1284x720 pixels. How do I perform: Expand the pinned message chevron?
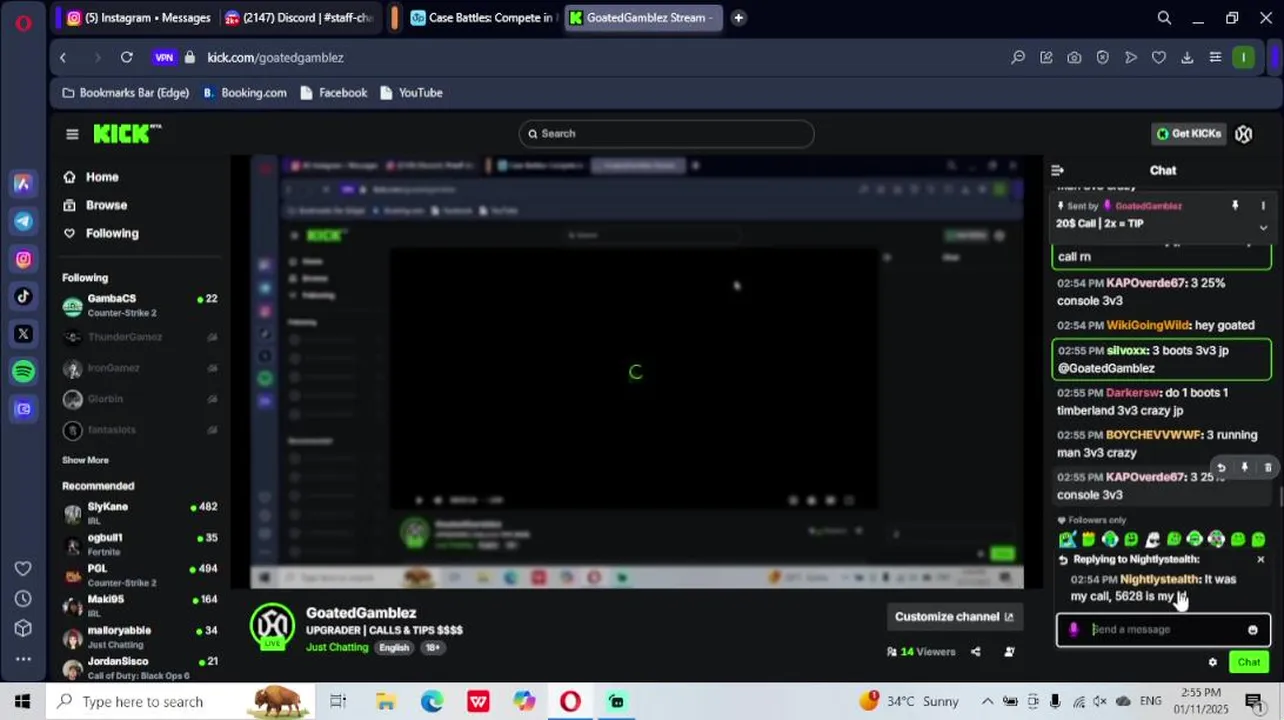pos(1263,228)
